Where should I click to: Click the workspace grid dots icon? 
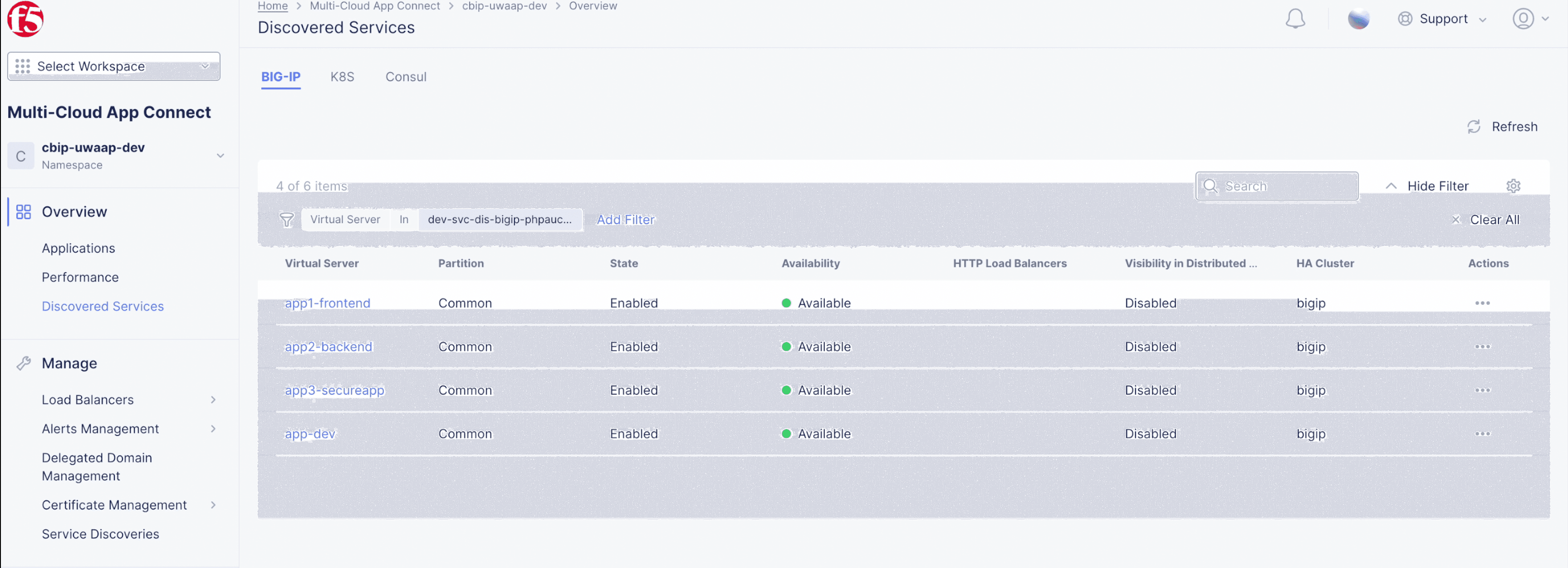click(23, 66)
